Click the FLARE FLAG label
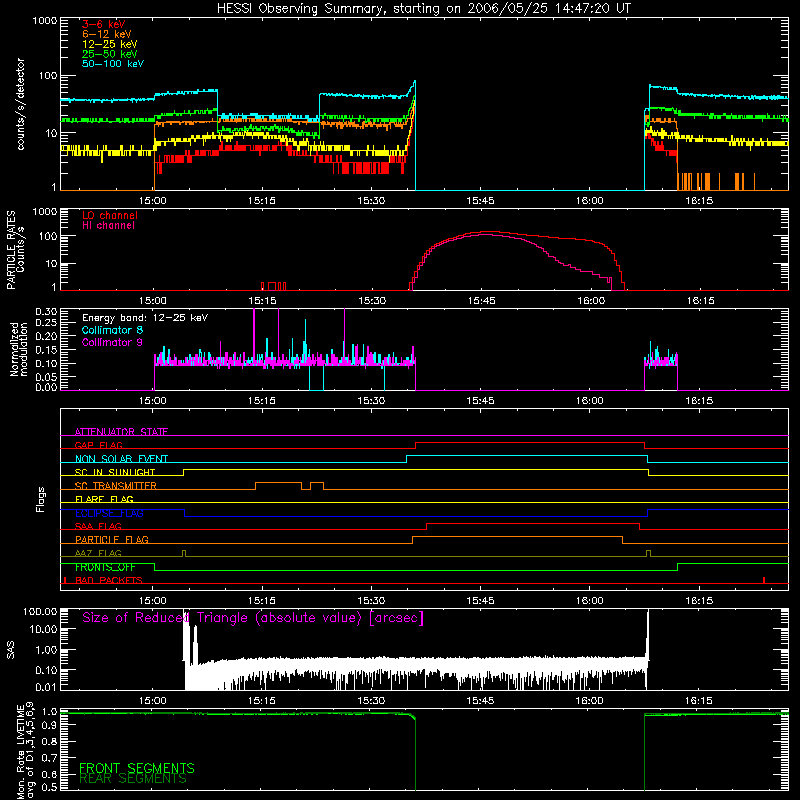The image size is (800, 800). (x=104, y=499)
